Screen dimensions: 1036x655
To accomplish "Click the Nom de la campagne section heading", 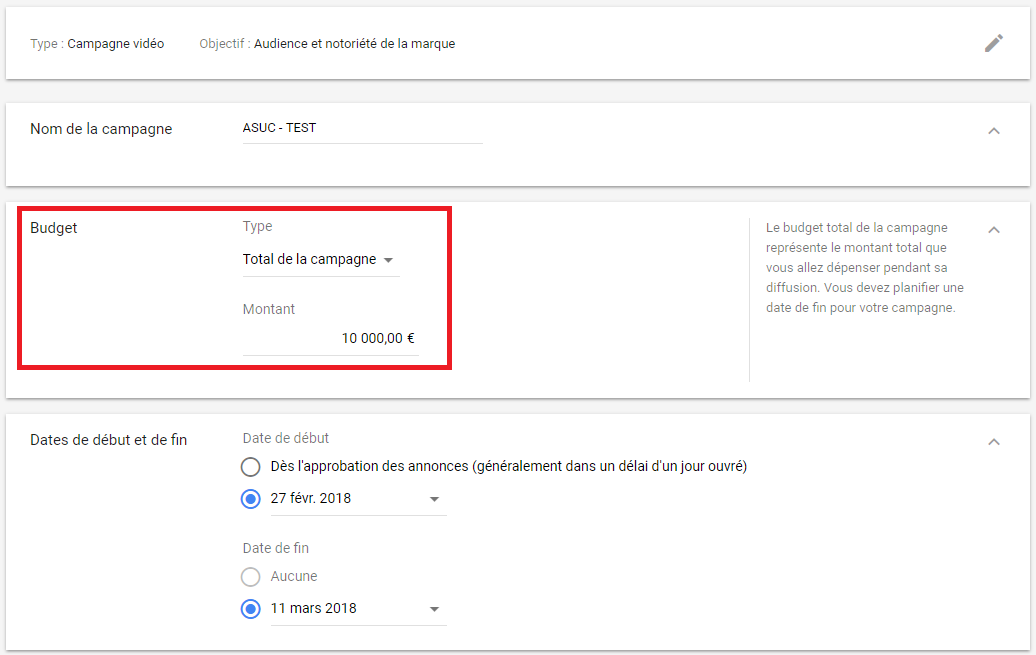I will click(101, 129).
